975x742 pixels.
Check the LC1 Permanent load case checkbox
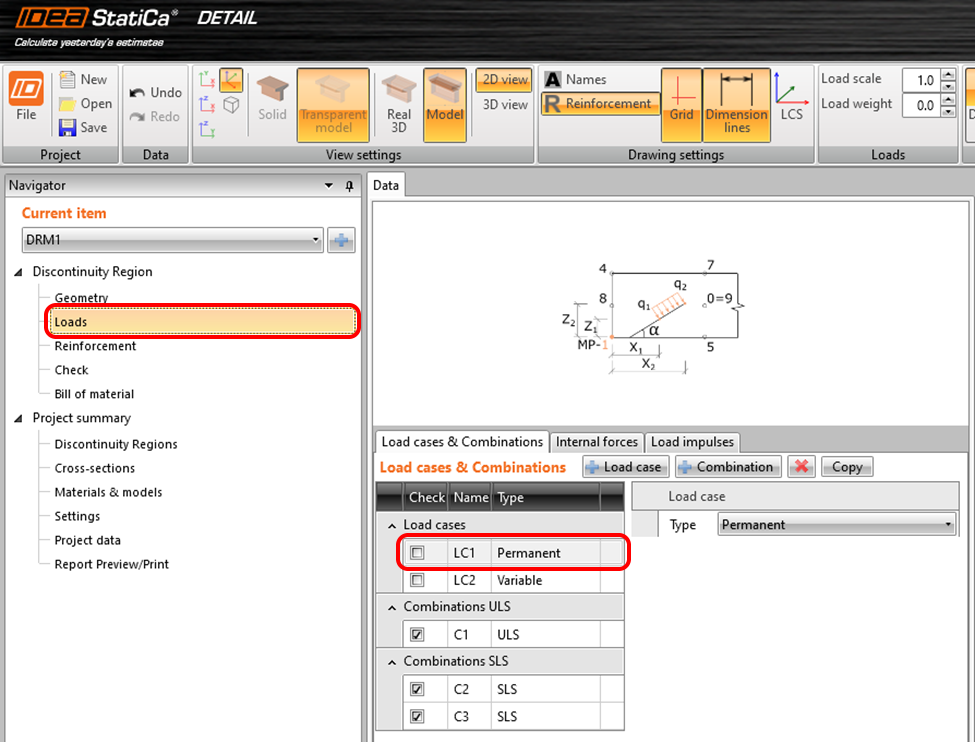[417, 553]
